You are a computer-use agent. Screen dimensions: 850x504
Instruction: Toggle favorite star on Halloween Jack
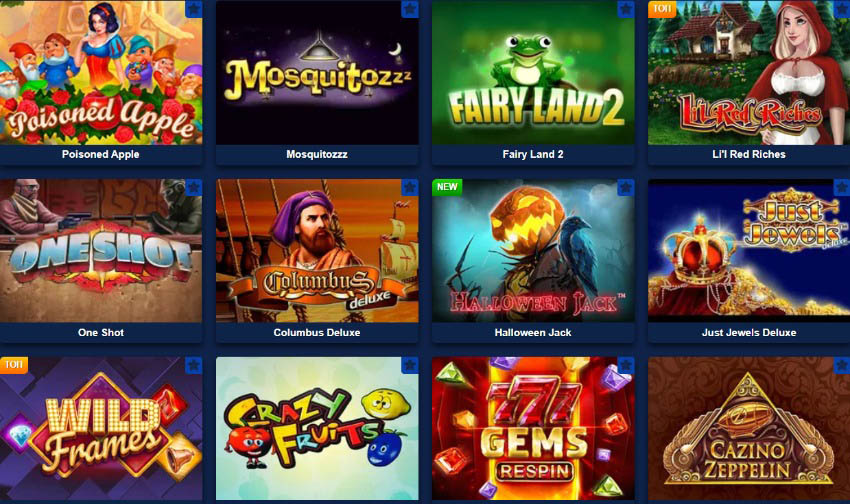point(626,188)
